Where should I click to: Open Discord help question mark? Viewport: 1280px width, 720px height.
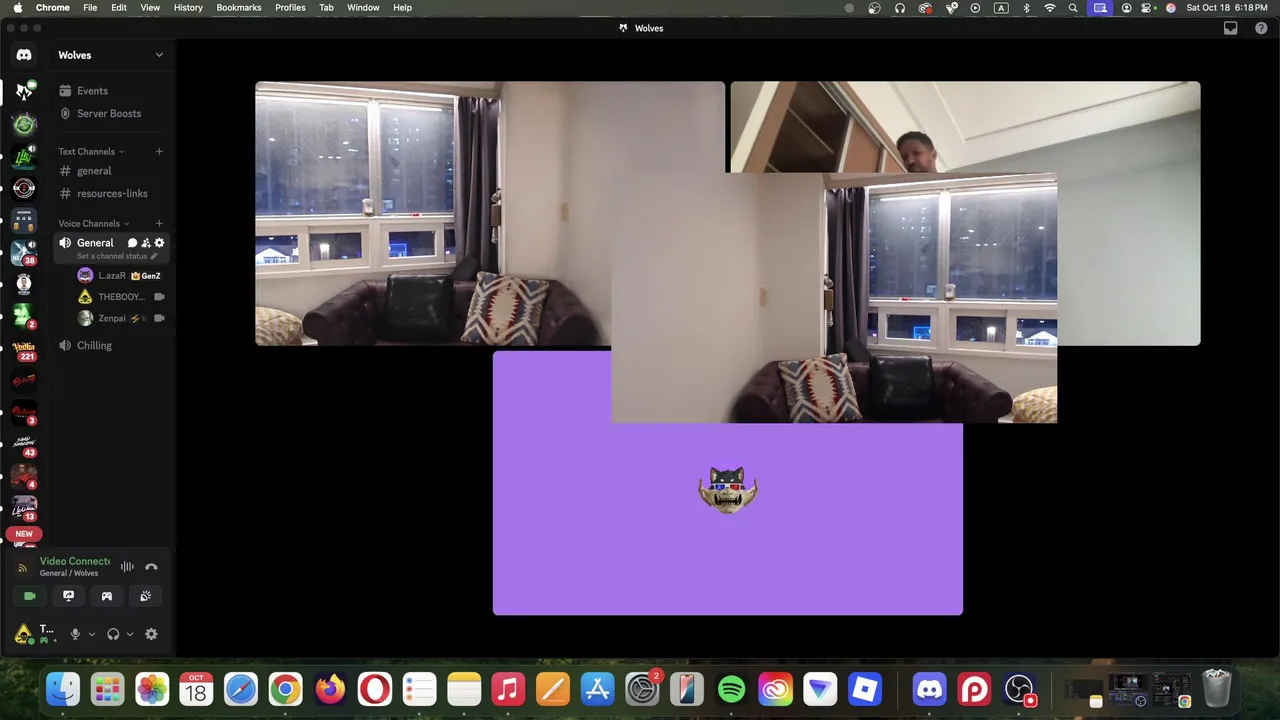[x=1261, y=28]
